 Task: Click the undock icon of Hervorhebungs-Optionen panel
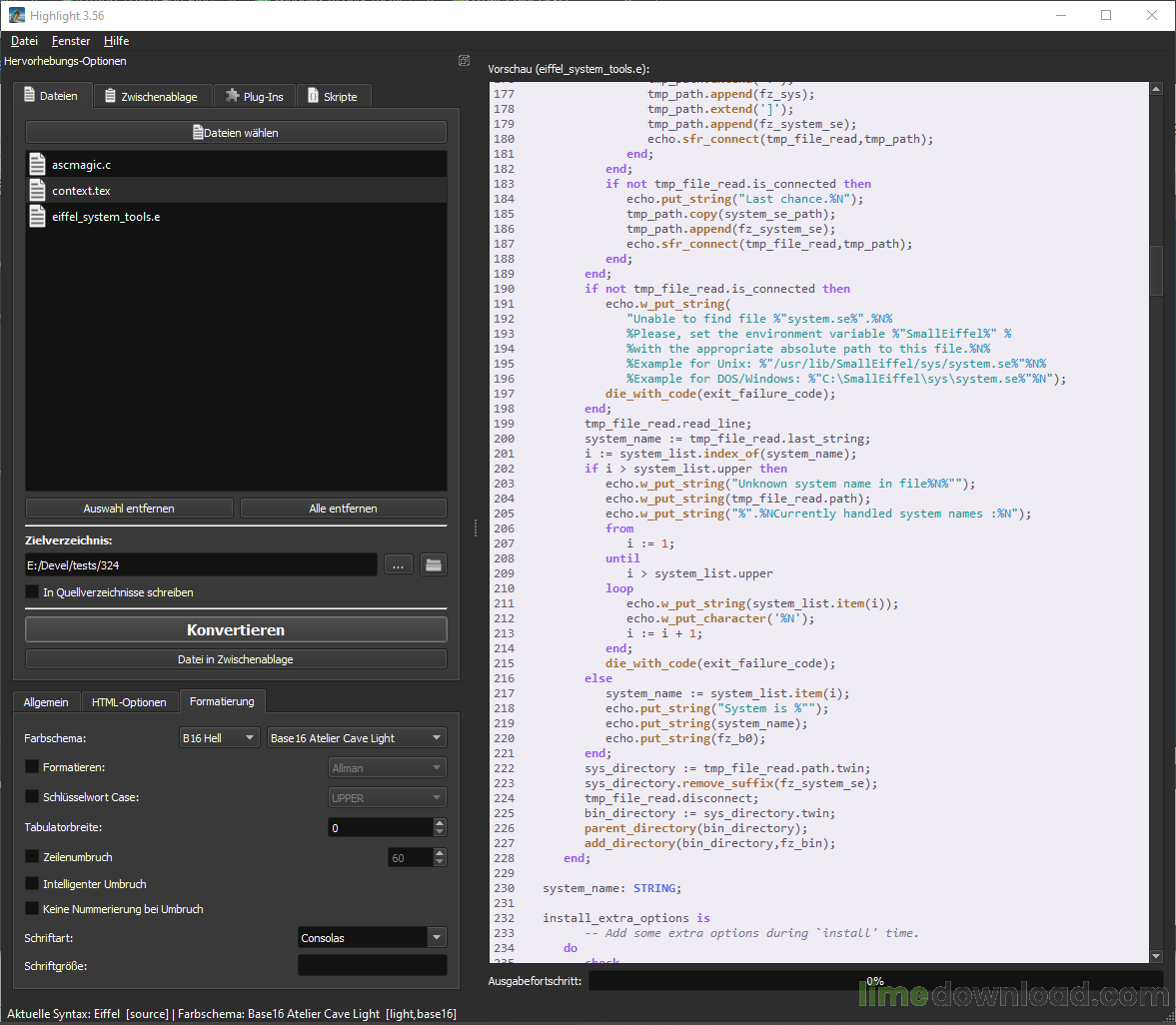tap(464, 61)
